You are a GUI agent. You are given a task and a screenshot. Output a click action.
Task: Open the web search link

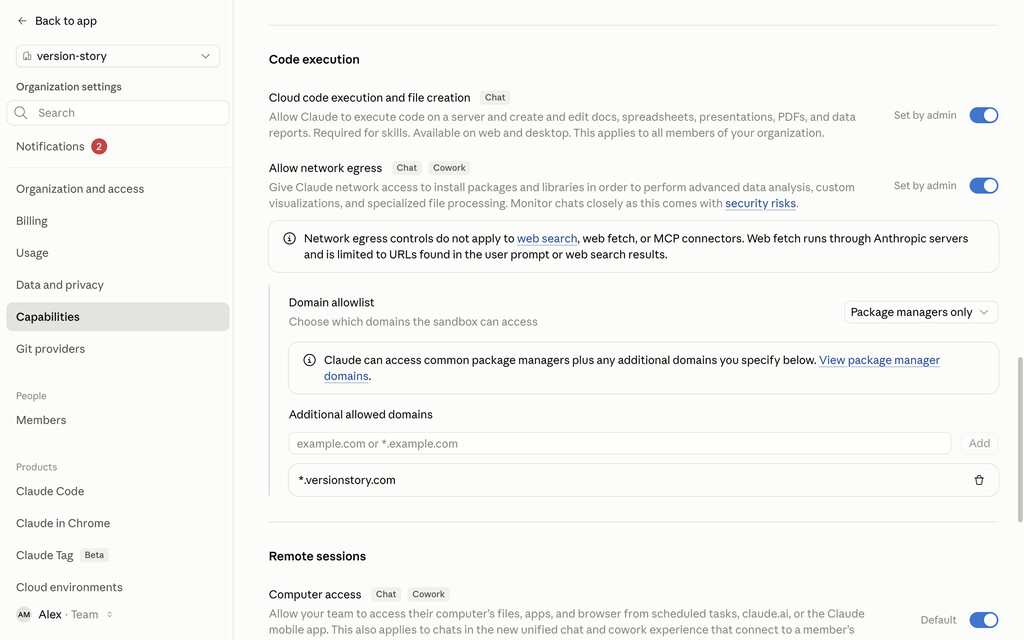pyautogui.click(x=547, y=238)
